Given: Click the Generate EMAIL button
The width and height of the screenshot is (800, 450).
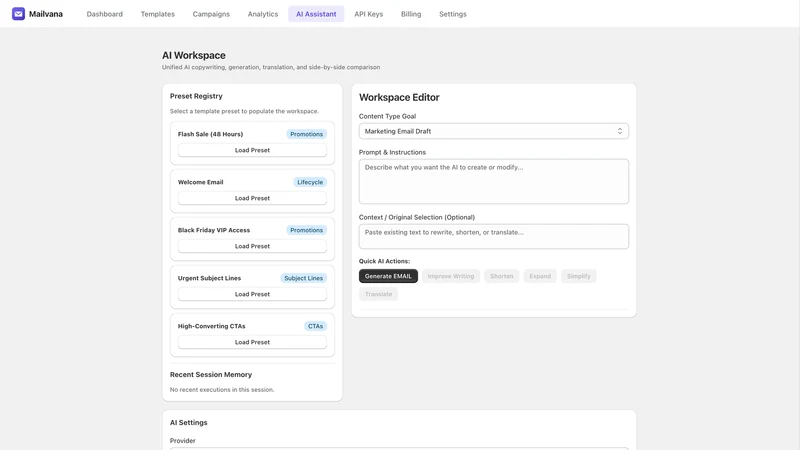Looking at the screenshot, I should [388, 276].
